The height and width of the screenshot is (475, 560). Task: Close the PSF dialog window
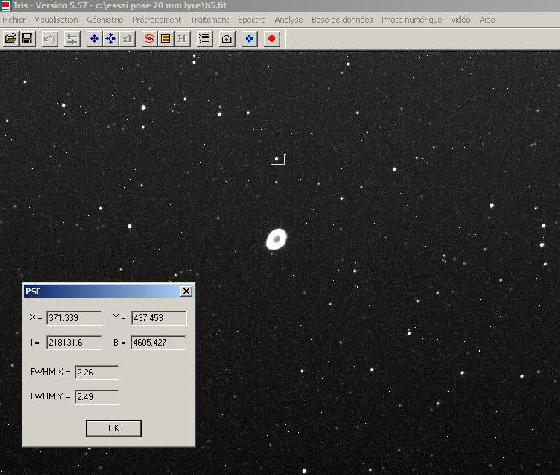[186, 291]
